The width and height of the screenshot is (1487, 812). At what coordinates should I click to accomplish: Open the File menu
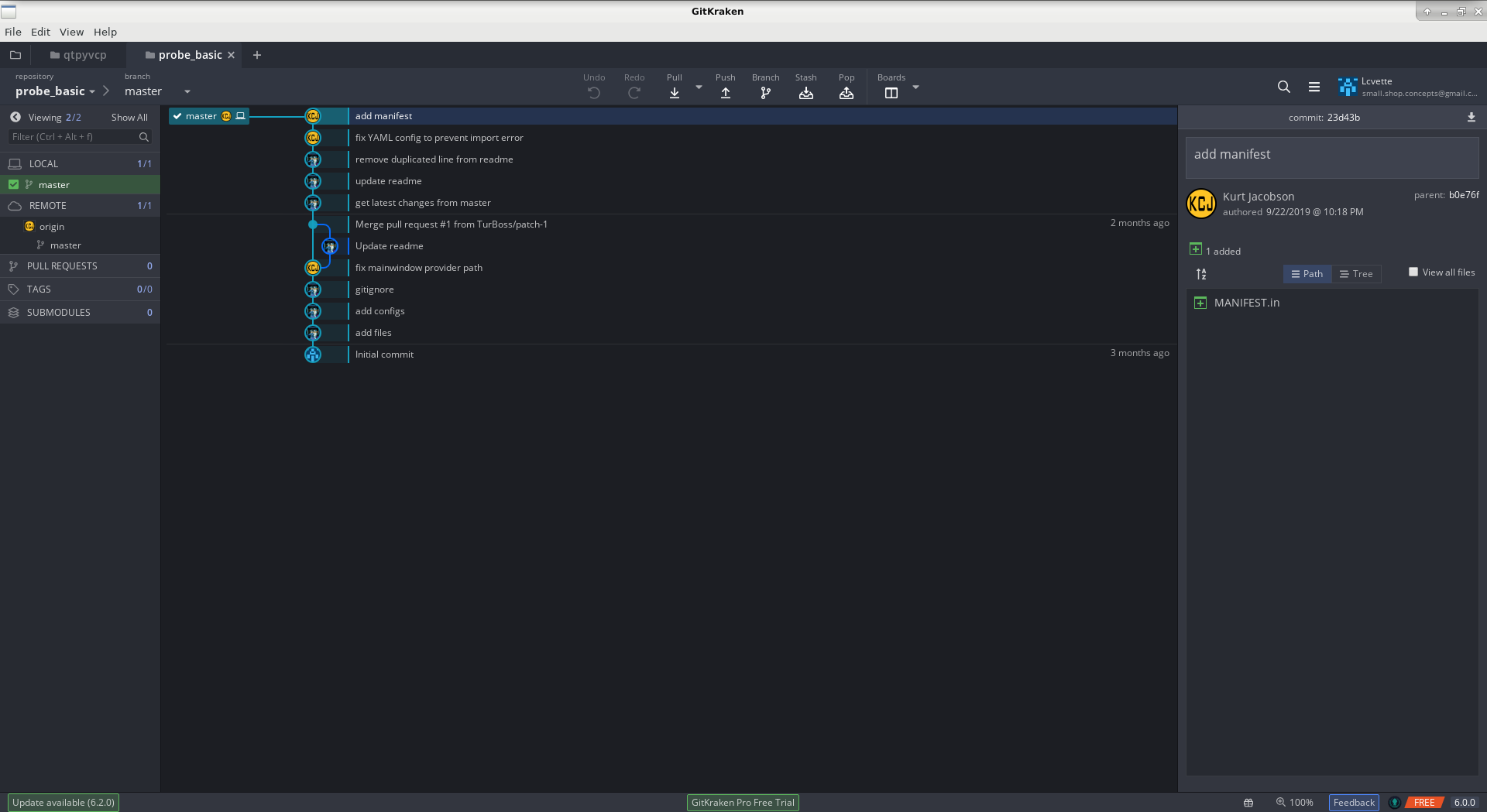tap(13, 32)
